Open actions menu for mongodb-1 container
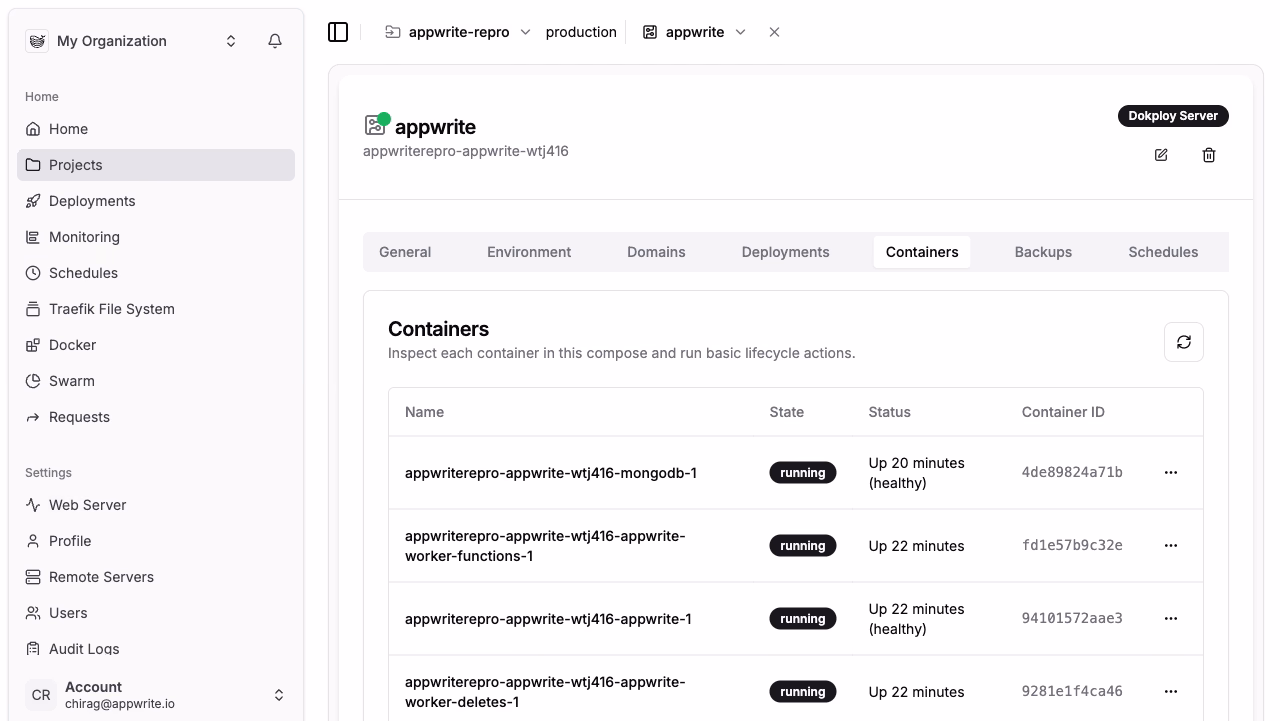1280x721 pixels. point(1171,473)
